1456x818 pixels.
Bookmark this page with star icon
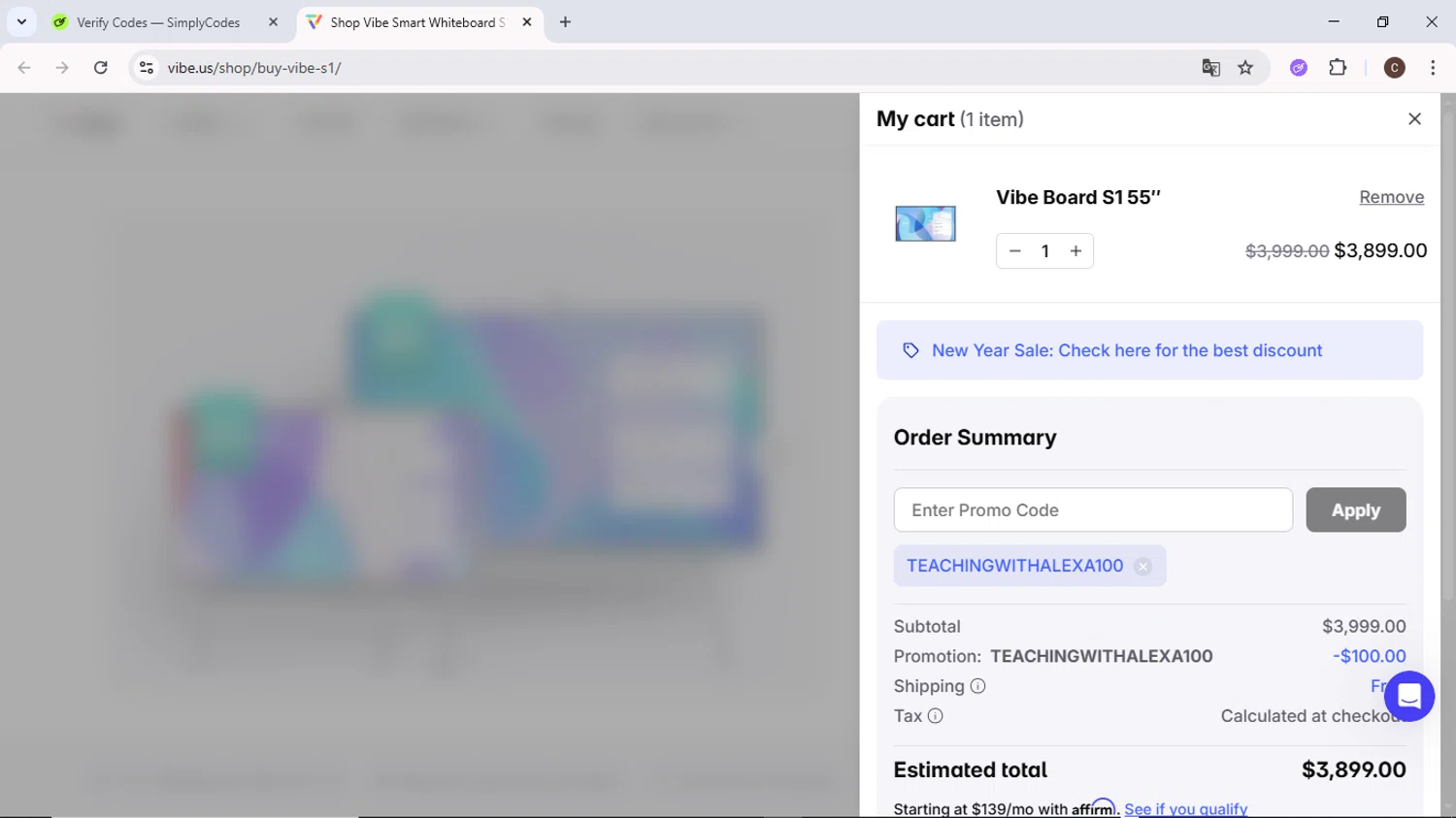click(x=1245, y=68)
